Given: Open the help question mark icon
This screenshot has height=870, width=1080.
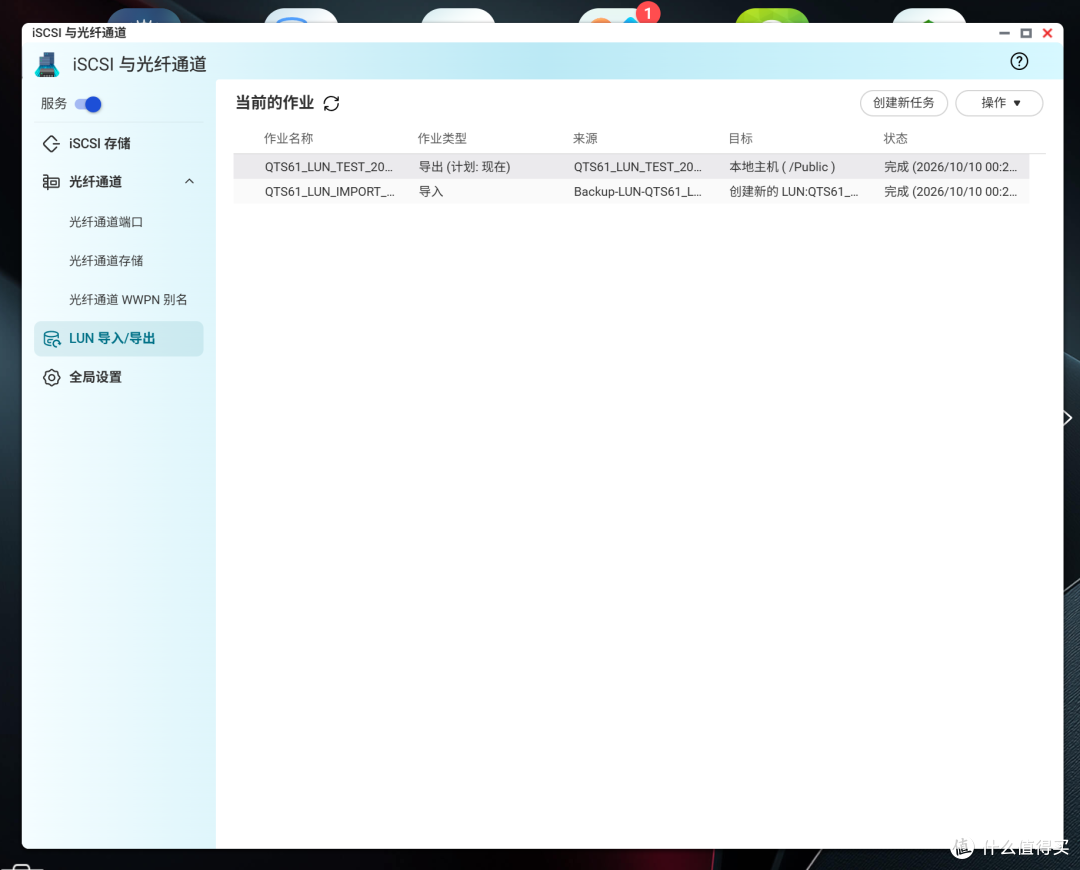Looking at the screenshot, I should pyautogui.click(x=1019, y=61).
